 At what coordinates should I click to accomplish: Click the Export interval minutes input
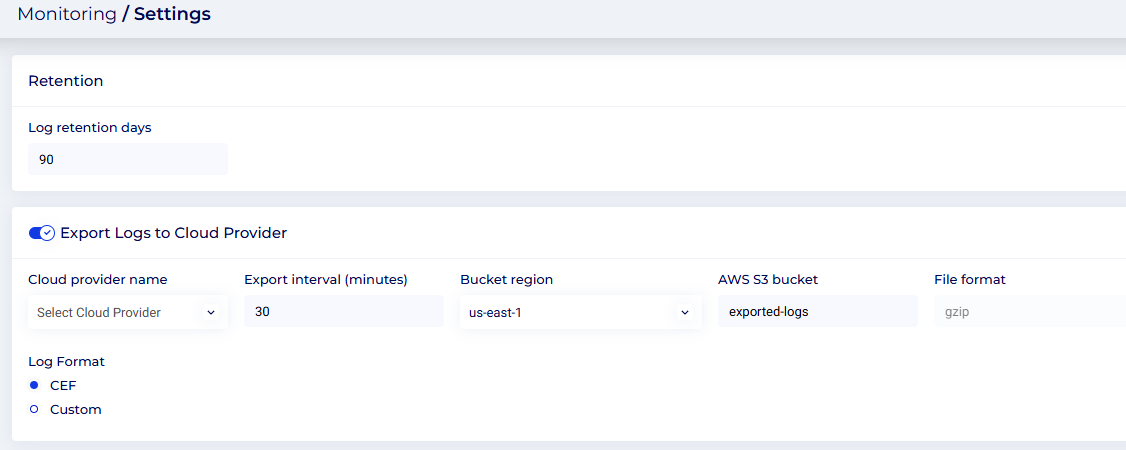(x=343, y=311)
